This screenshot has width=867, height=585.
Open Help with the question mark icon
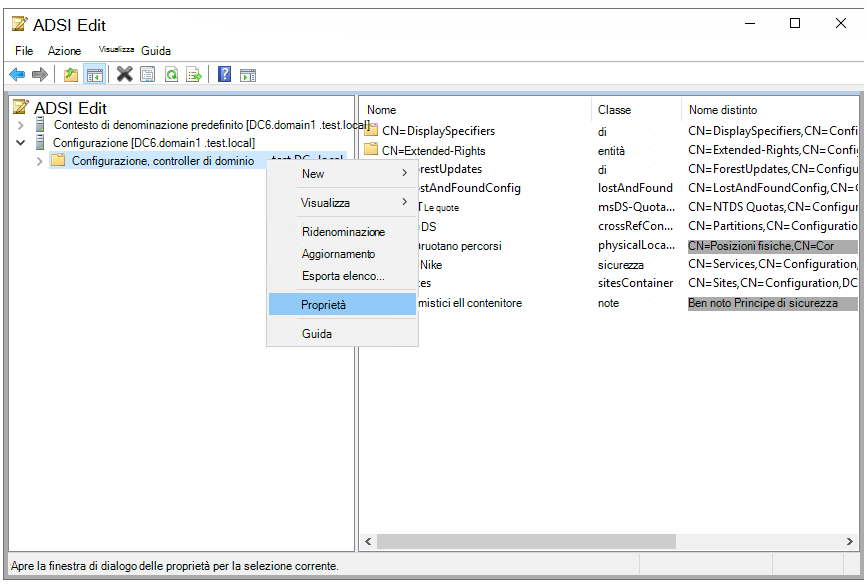click(223, 74)
